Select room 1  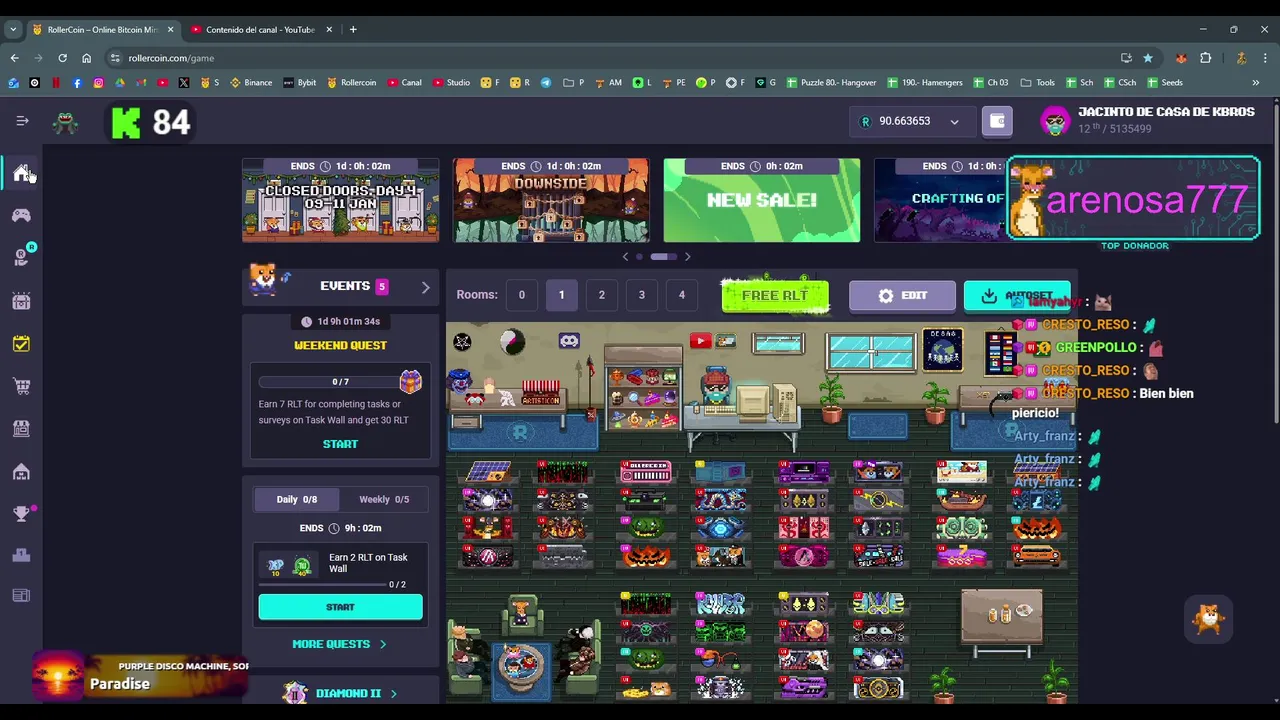coord(561,295)
